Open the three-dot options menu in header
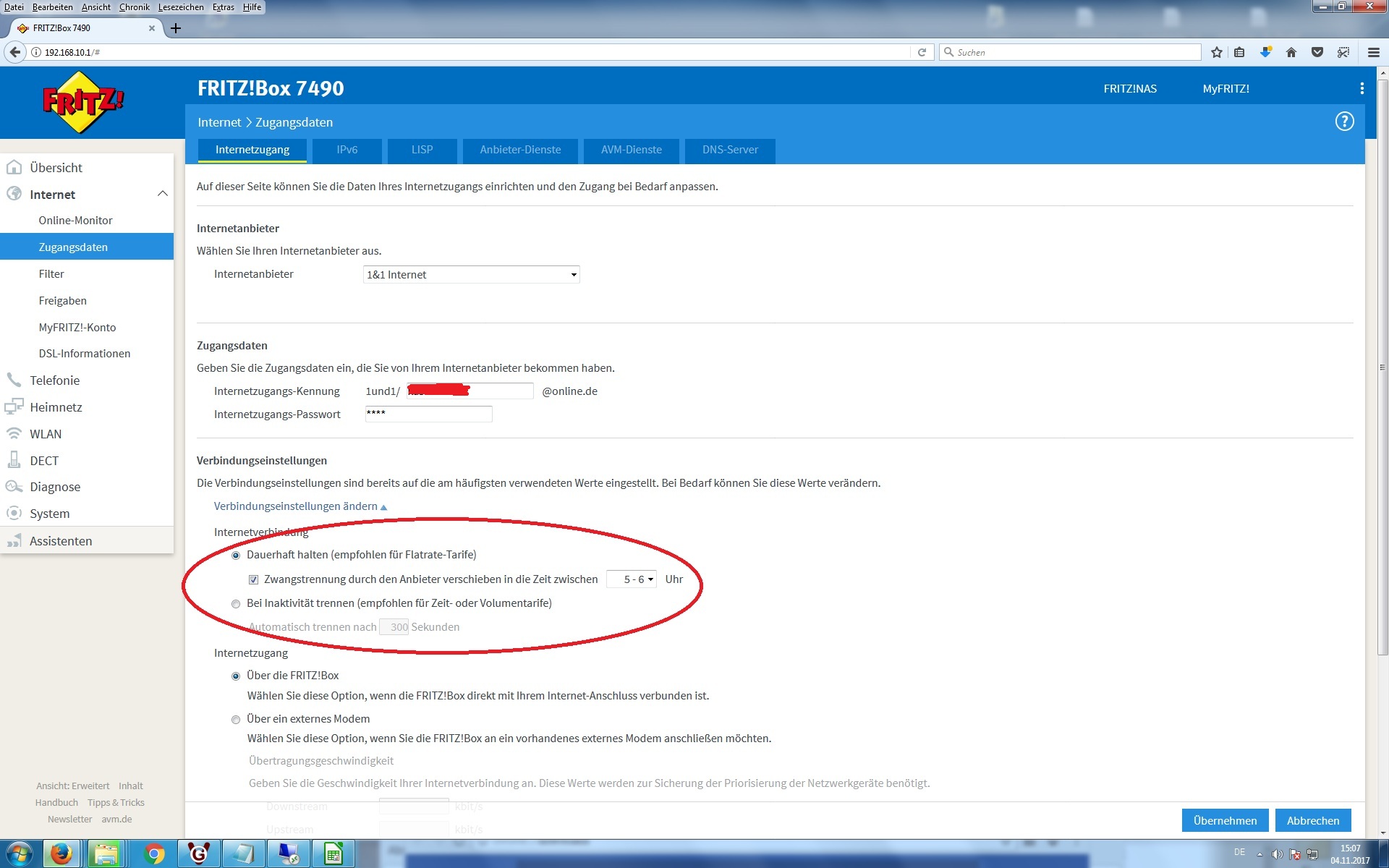This screenshot has height=868, width=1389. [1362, 88]
